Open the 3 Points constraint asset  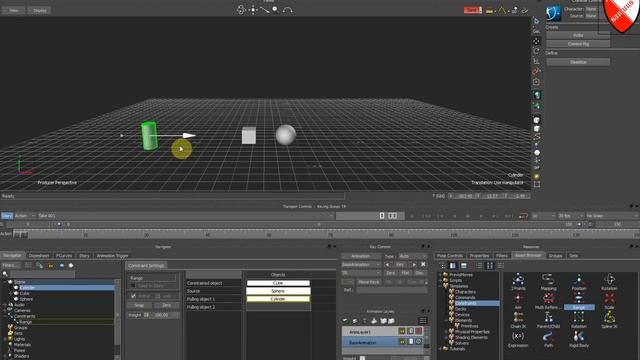coord(518,282)
